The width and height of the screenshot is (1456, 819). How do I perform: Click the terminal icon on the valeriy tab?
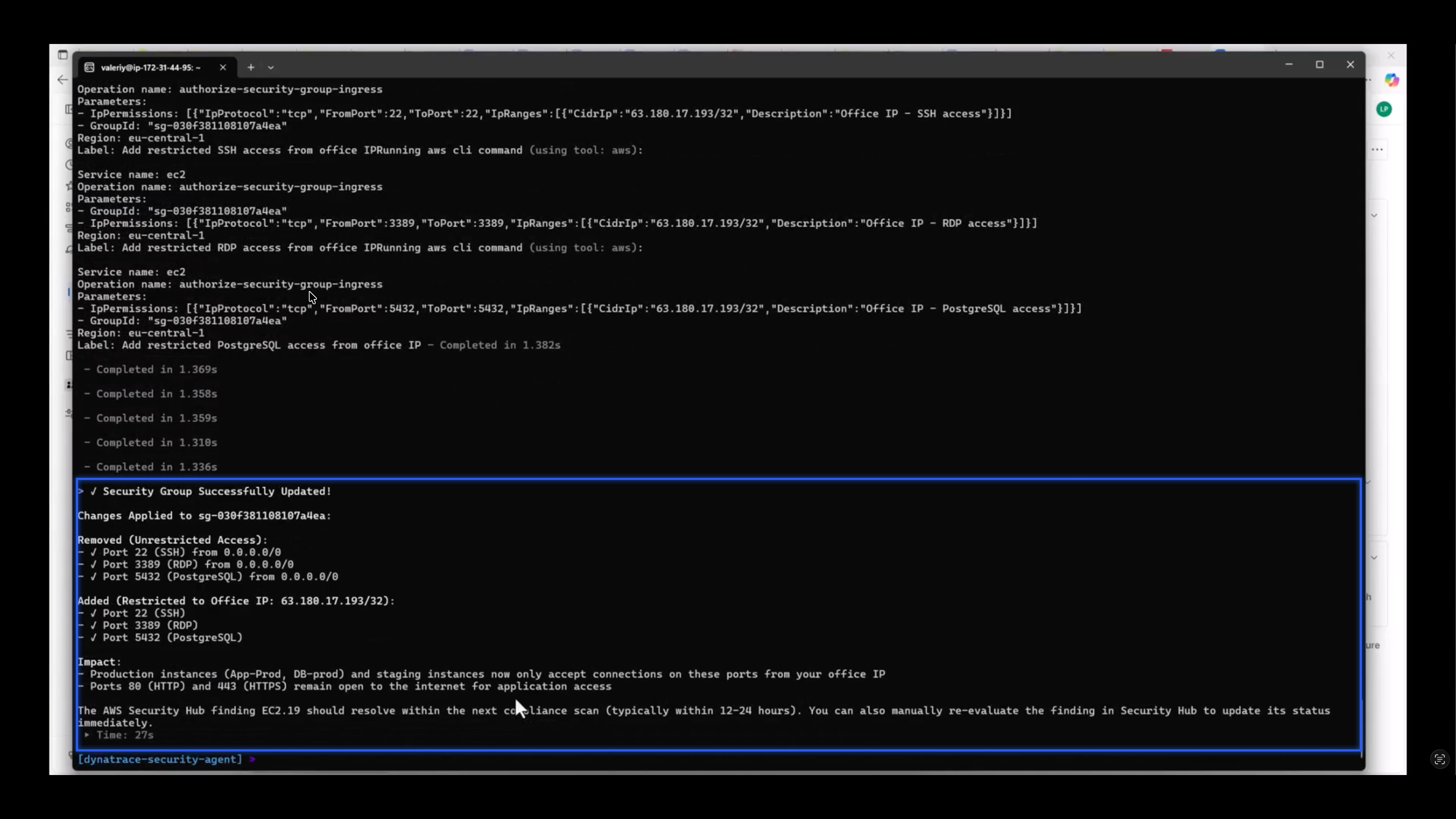pos(89,67)
